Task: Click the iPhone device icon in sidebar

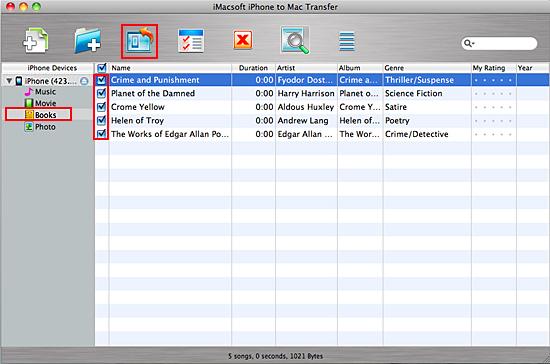Action: [x=19, y=81]
